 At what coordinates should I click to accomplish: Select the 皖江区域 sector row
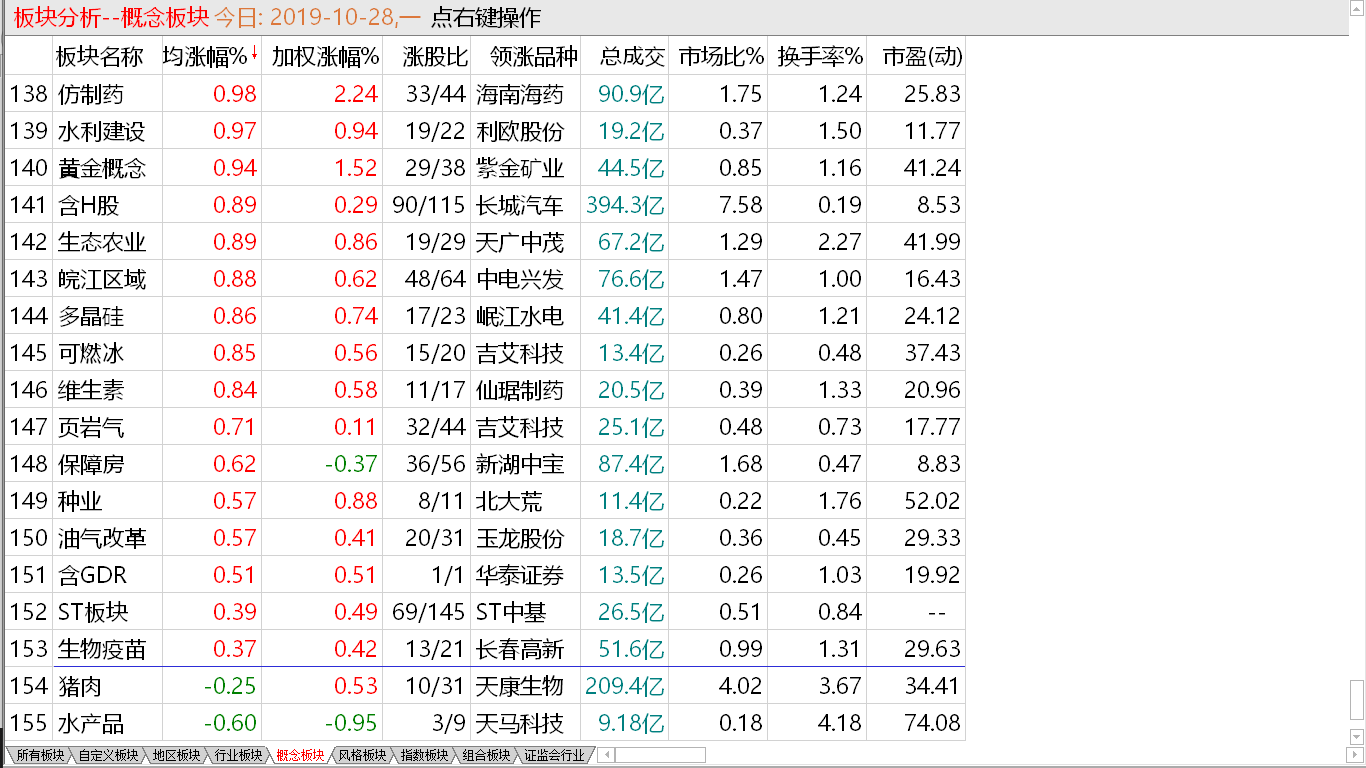(x=485, y=279)
